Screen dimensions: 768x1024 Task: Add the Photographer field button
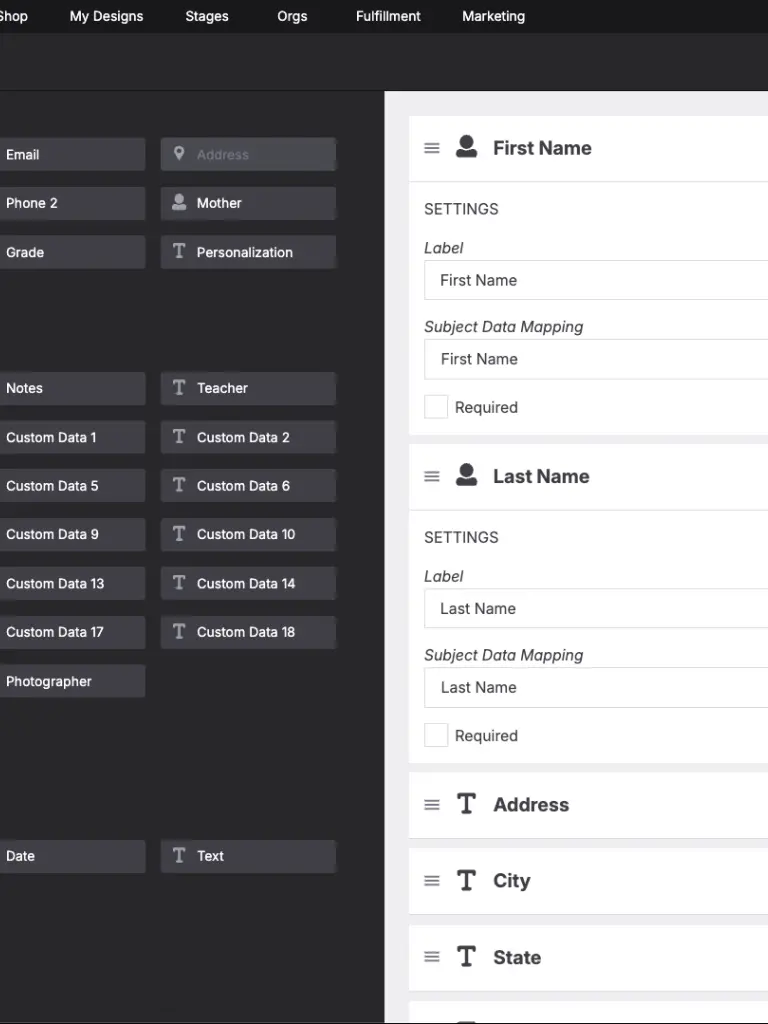pyautogui.click(x=70, y=681)
